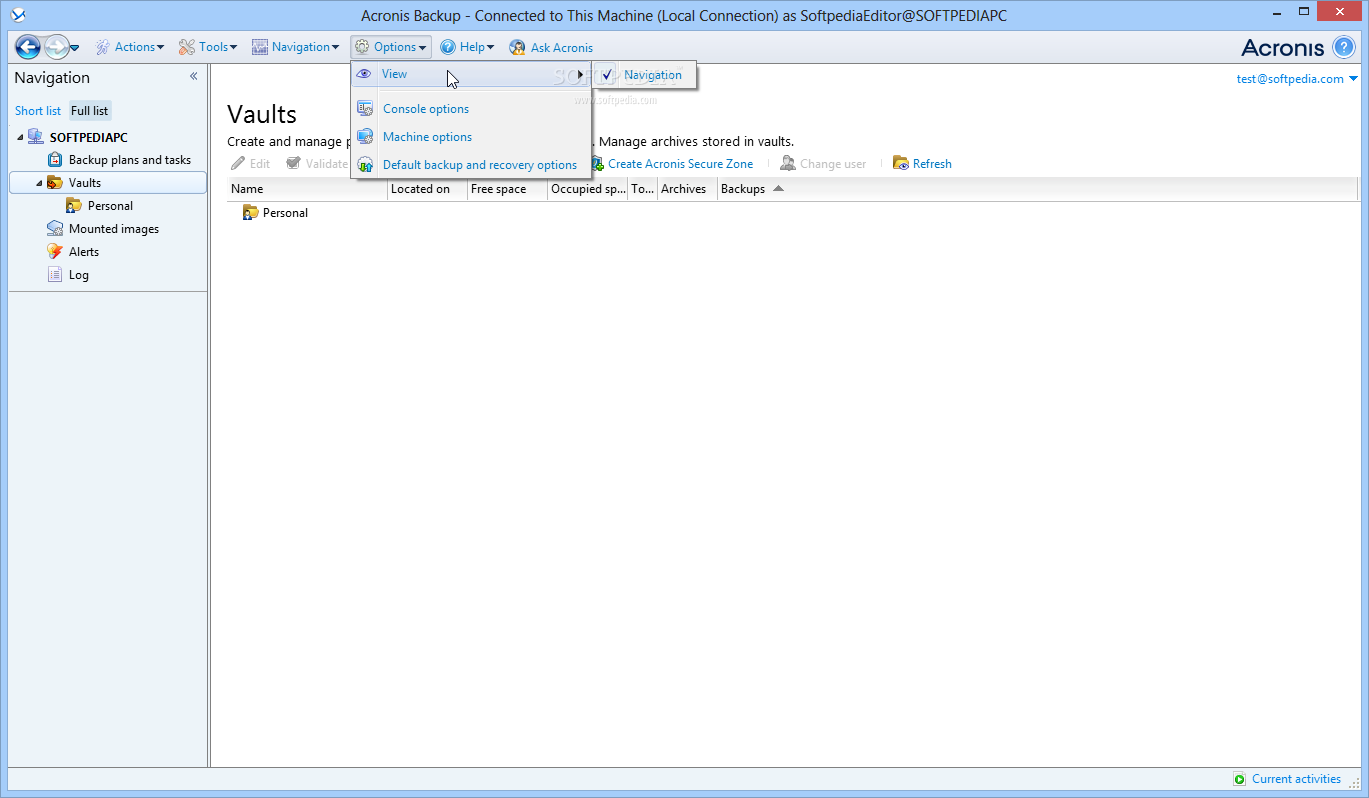The width and height of the screenshot is (1369, 798).
Task: Open the Navigation menu in toolbar
Action: pos(295,47)
